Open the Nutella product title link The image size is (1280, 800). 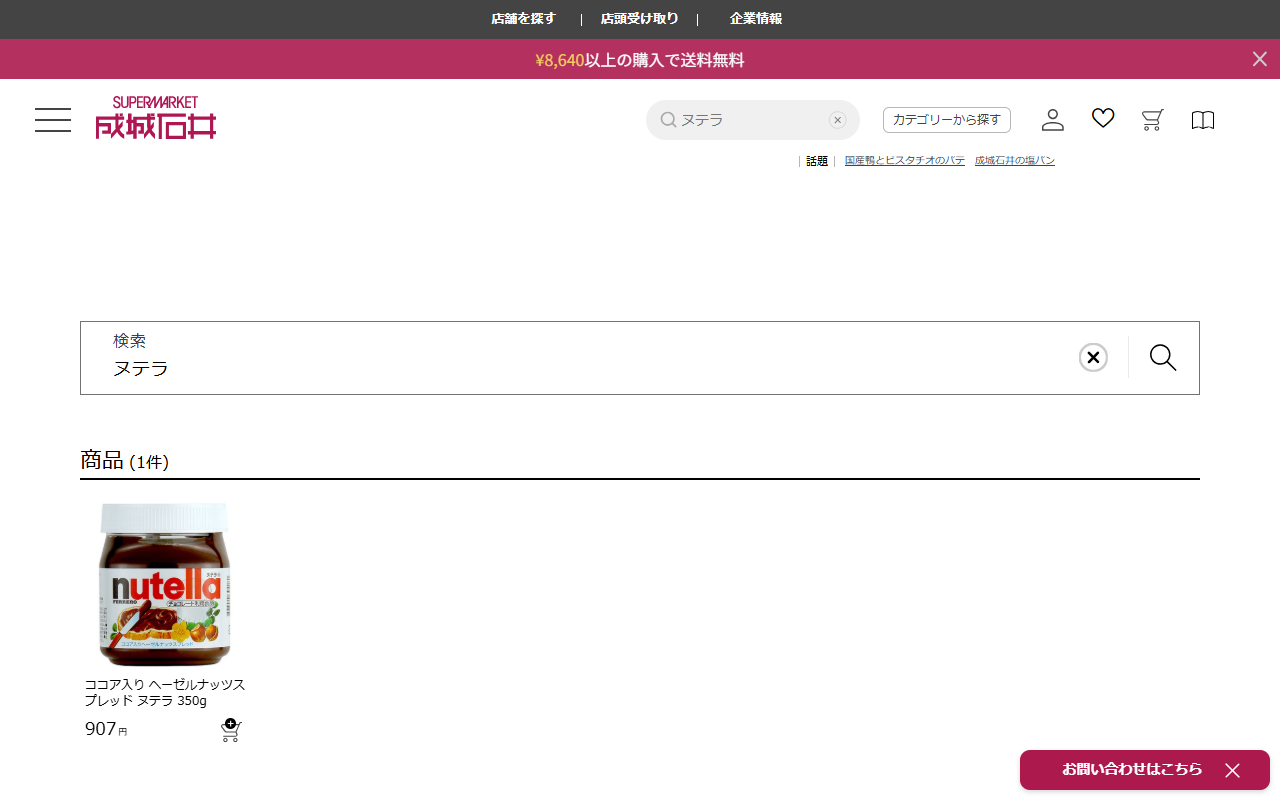coord(165,692)
